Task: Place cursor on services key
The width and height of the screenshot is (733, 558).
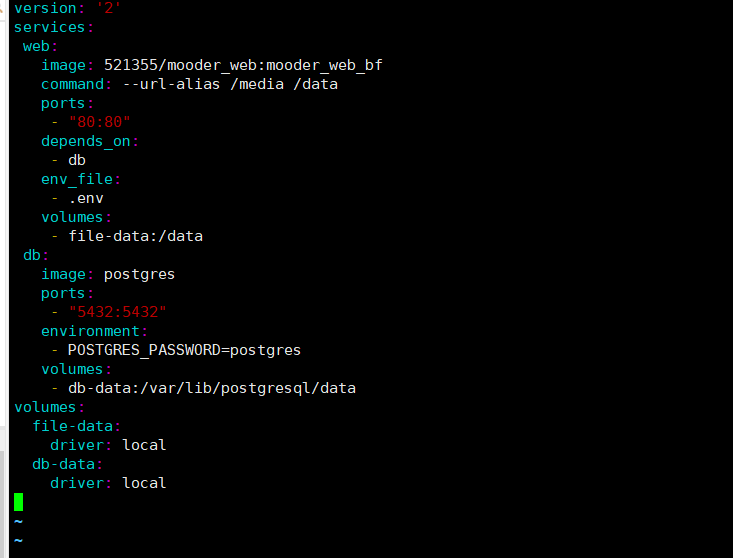Action: click(x=49, y=27)
